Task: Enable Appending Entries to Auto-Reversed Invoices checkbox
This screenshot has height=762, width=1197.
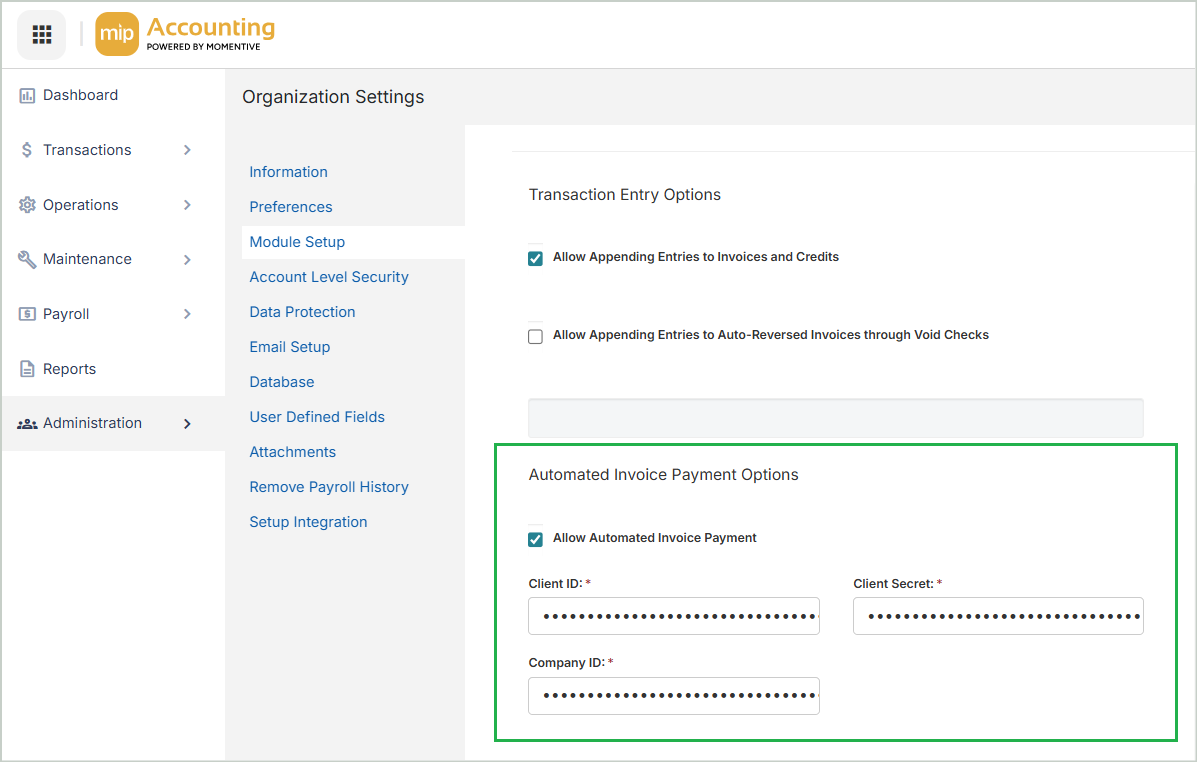Action: [535, 336]
